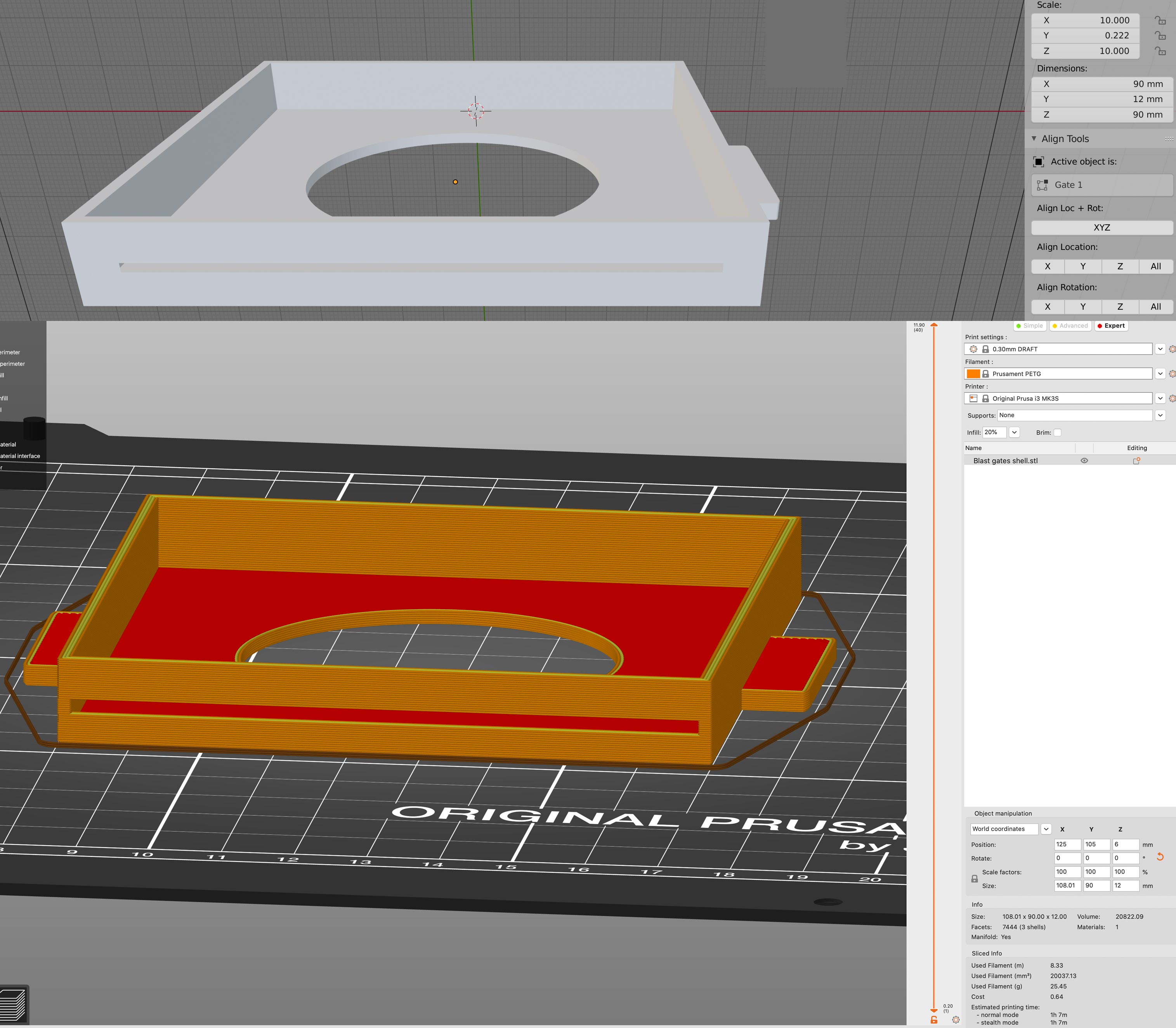Click the Supports None combo field
This screenshot has width=1176, height=1028.
[x=1074, y=415]
